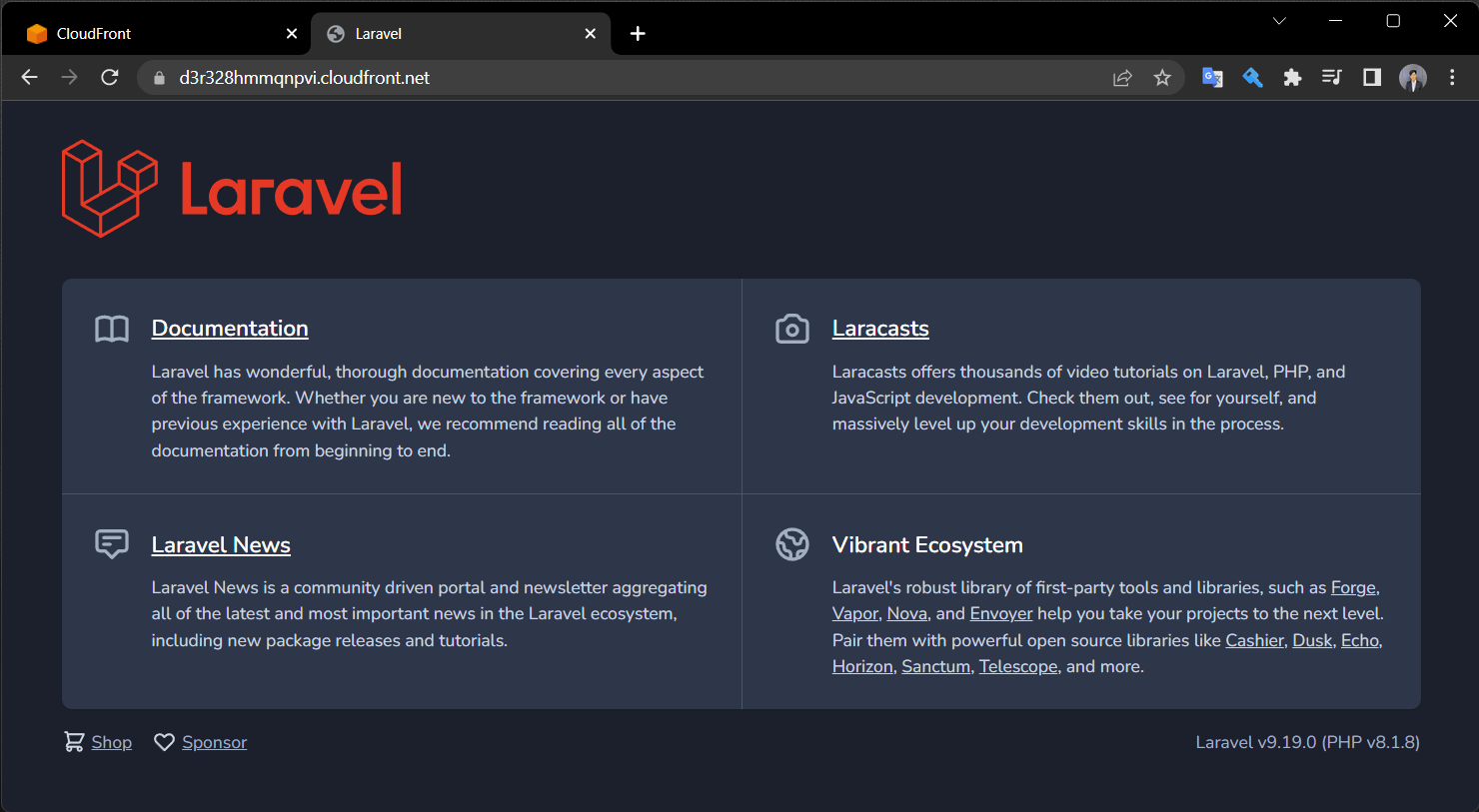The height and width of the screenshot is (812, 1479).
Task: Open the Horizon link
Action: [862, 666]
